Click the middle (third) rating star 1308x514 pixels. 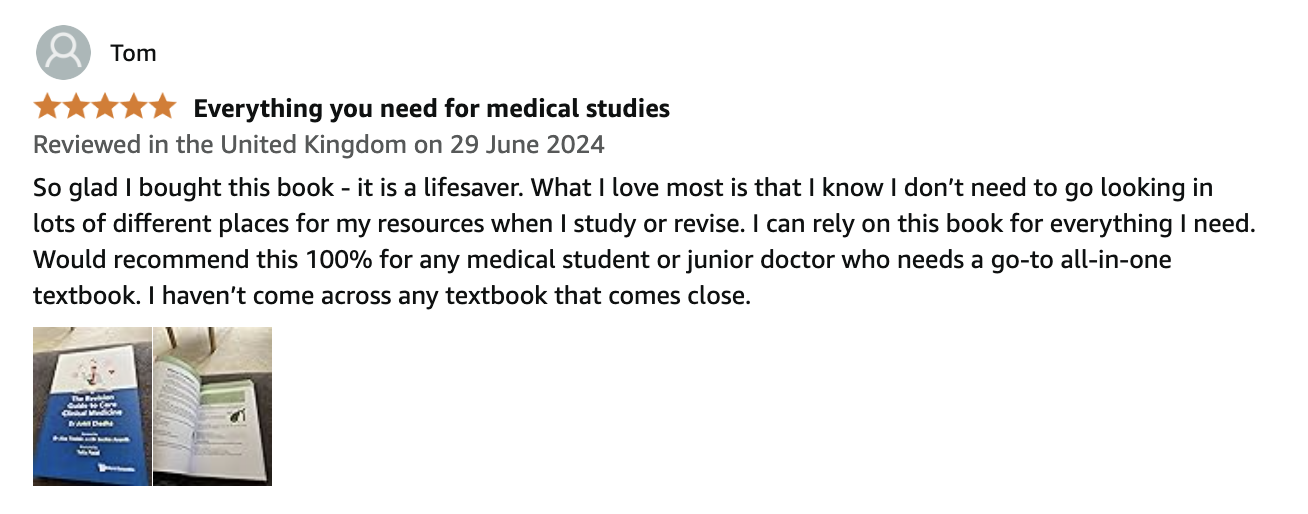click(105, 107)
